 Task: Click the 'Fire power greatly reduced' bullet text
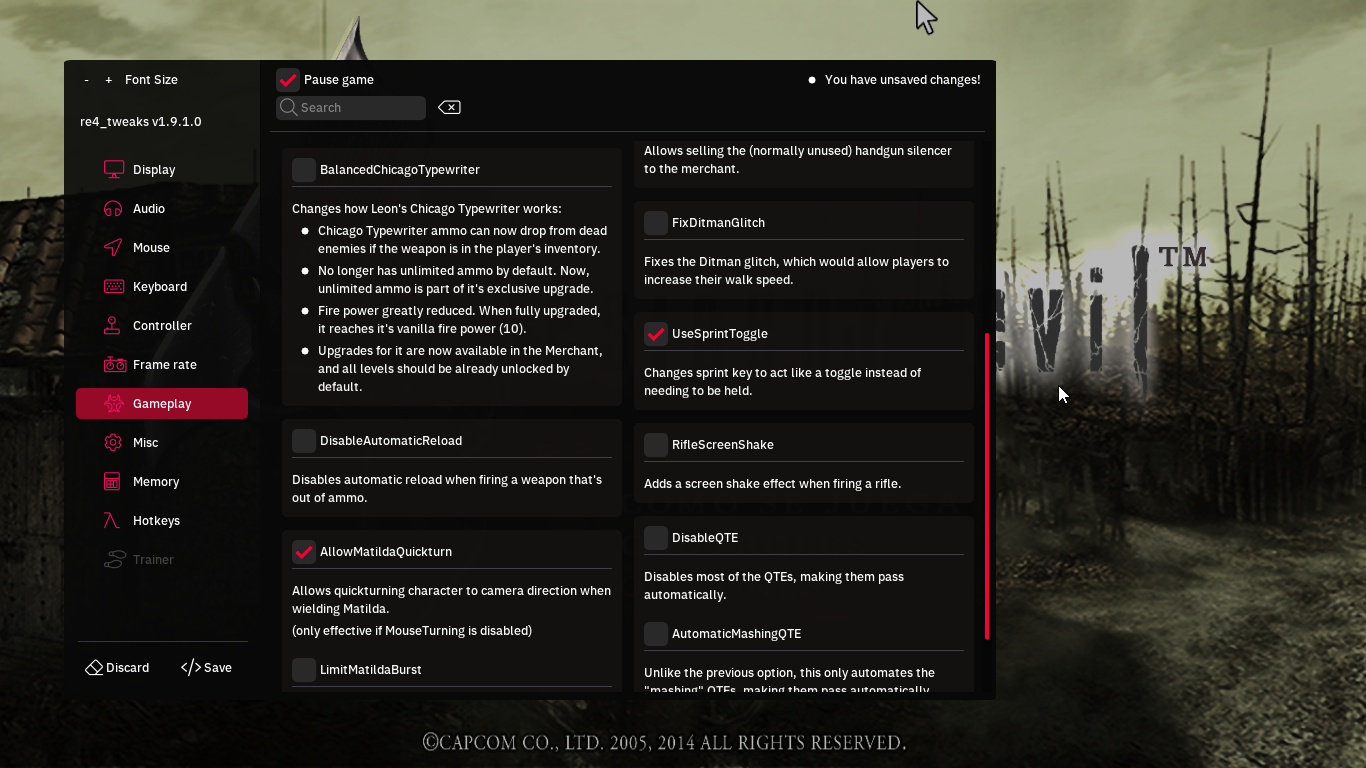pyautogui.click(x=460, y=320)
